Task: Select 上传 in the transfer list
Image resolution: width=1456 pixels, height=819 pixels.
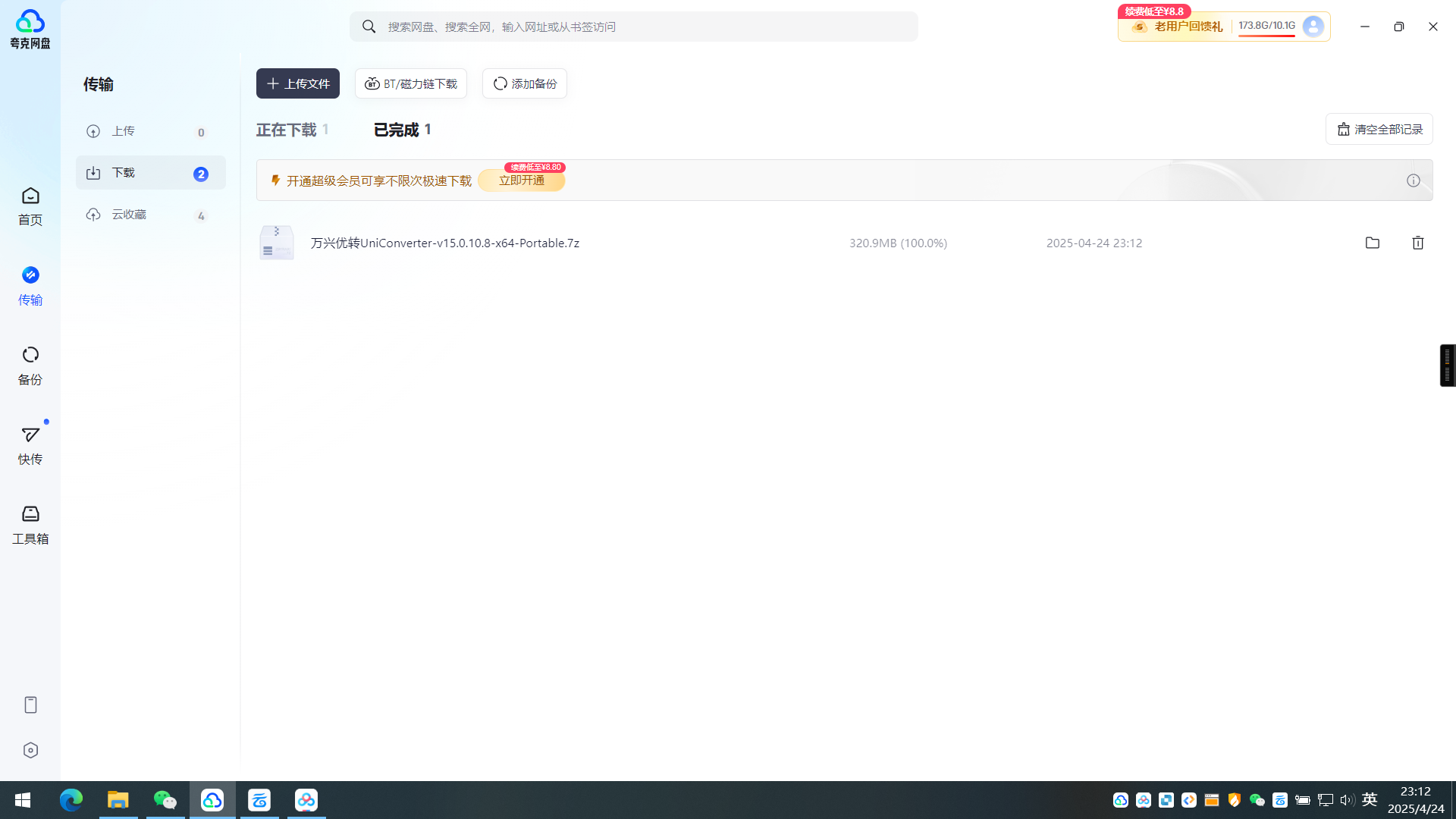Action: click(151, 131)
